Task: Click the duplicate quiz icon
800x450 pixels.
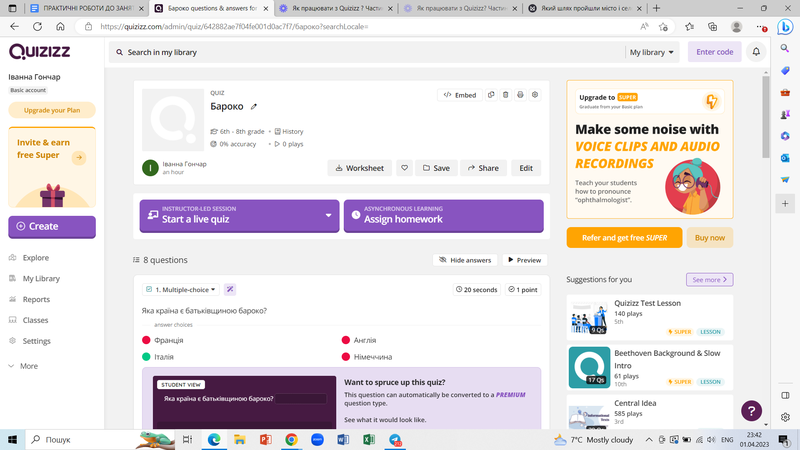Action: [x=491, y=95]
